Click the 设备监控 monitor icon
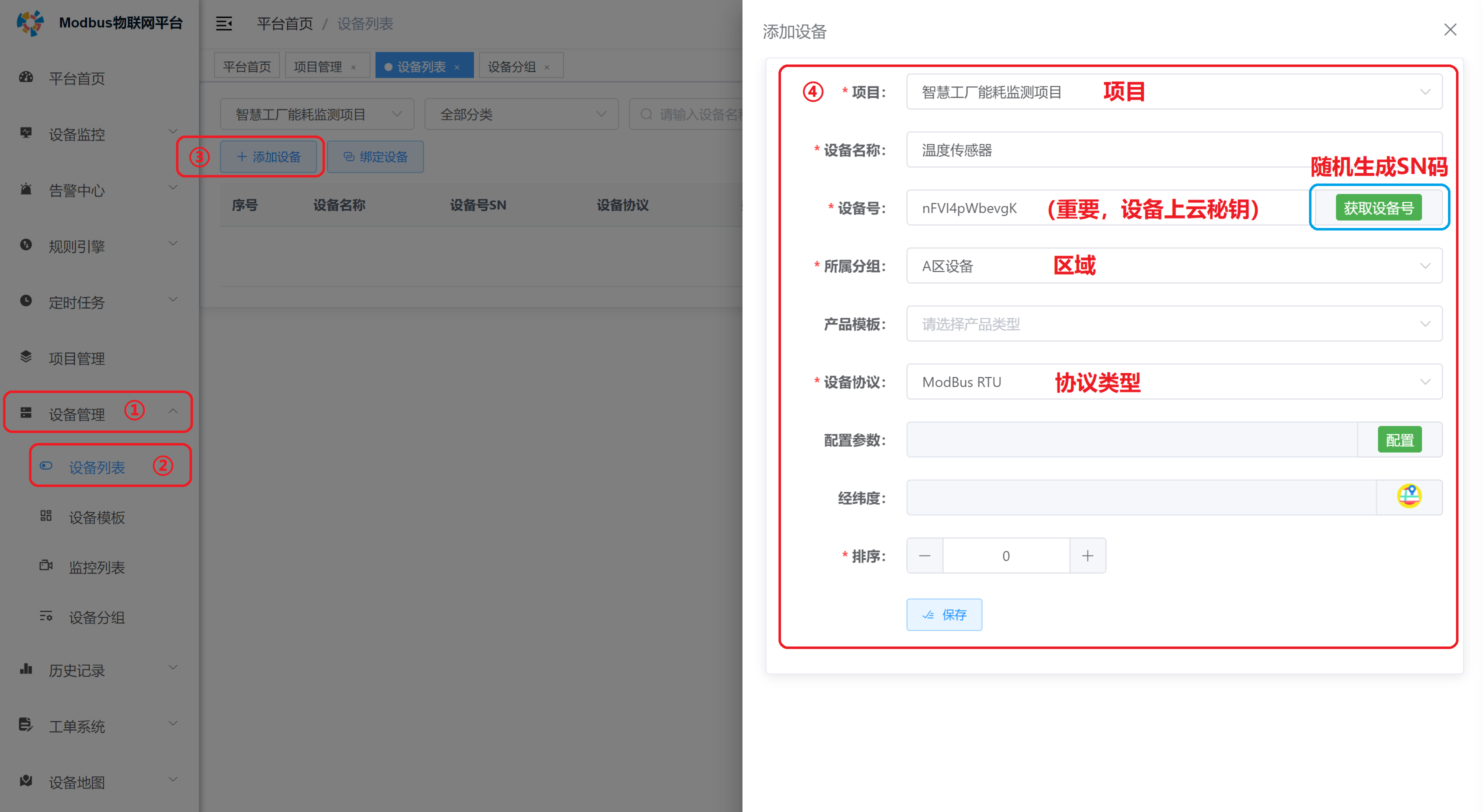Viewport: 1482px width, 812px height. (26, 133)
